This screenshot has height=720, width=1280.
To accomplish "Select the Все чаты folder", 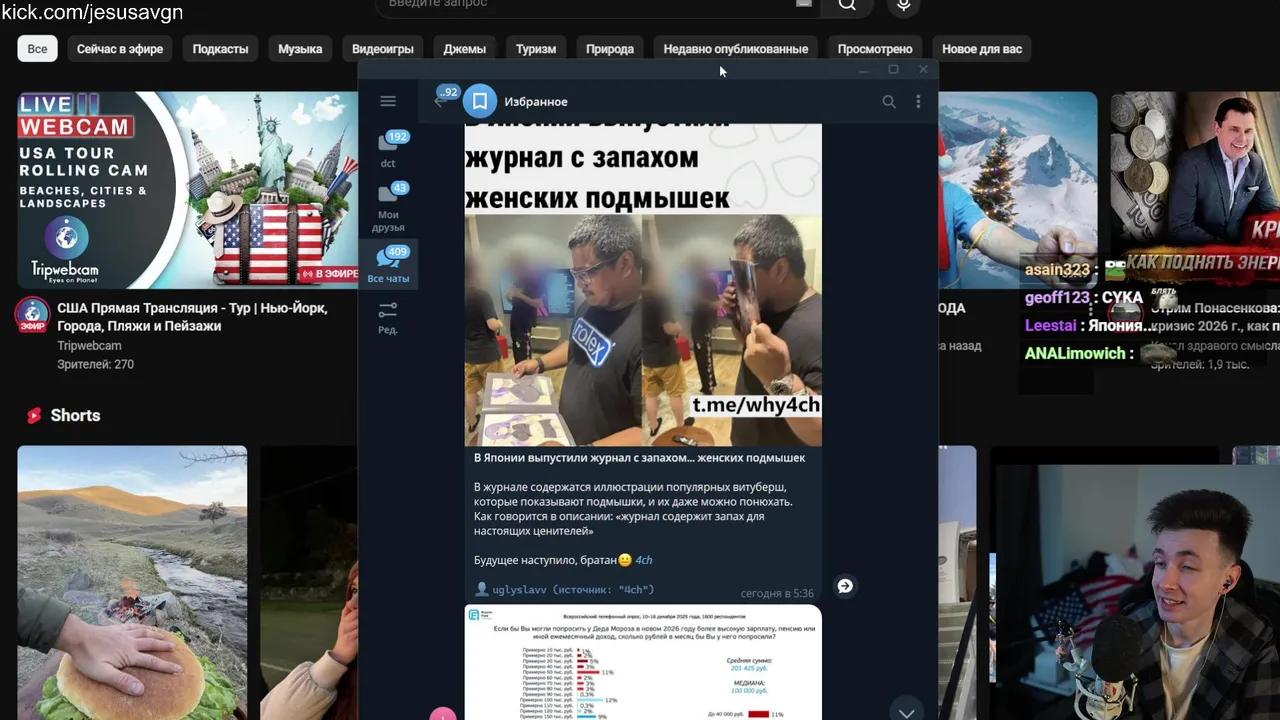I will [x=388, y=264].
